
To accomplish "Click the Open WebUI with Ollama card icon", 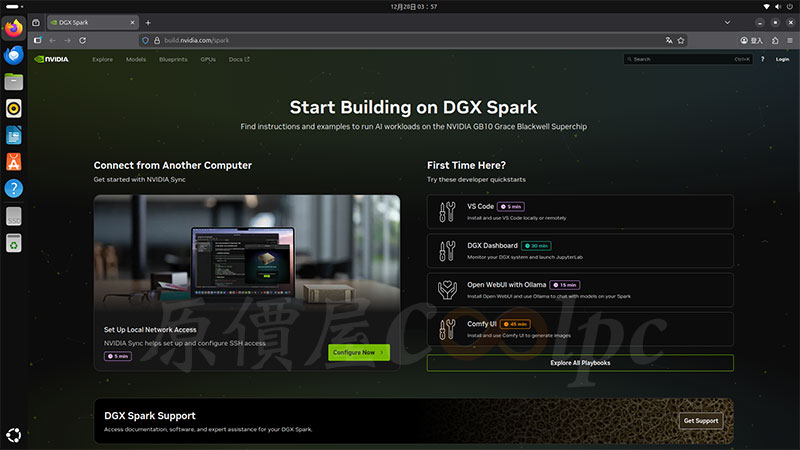I will [447, 289].
